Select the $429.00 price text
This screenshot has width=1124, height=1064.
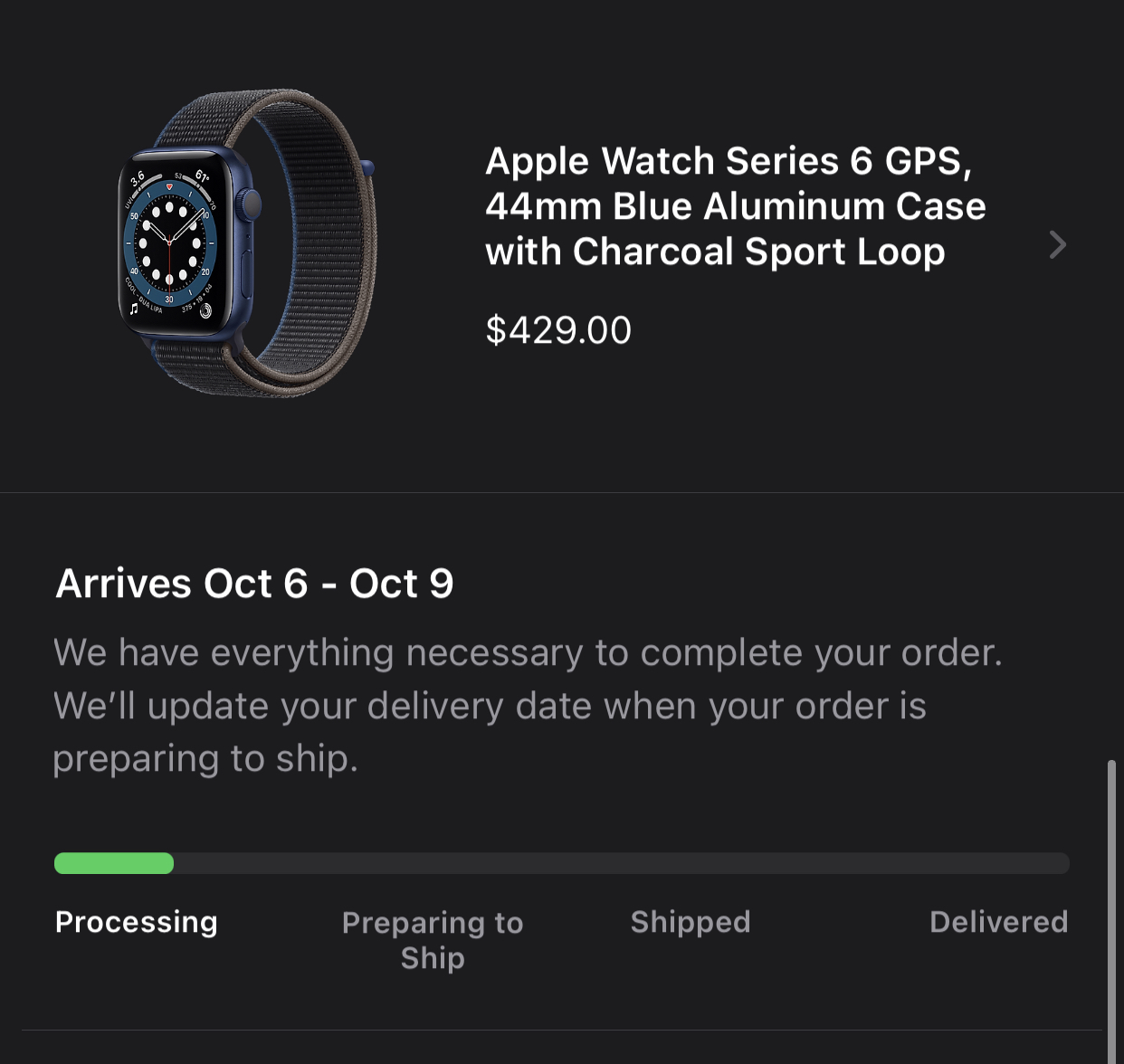558,330
